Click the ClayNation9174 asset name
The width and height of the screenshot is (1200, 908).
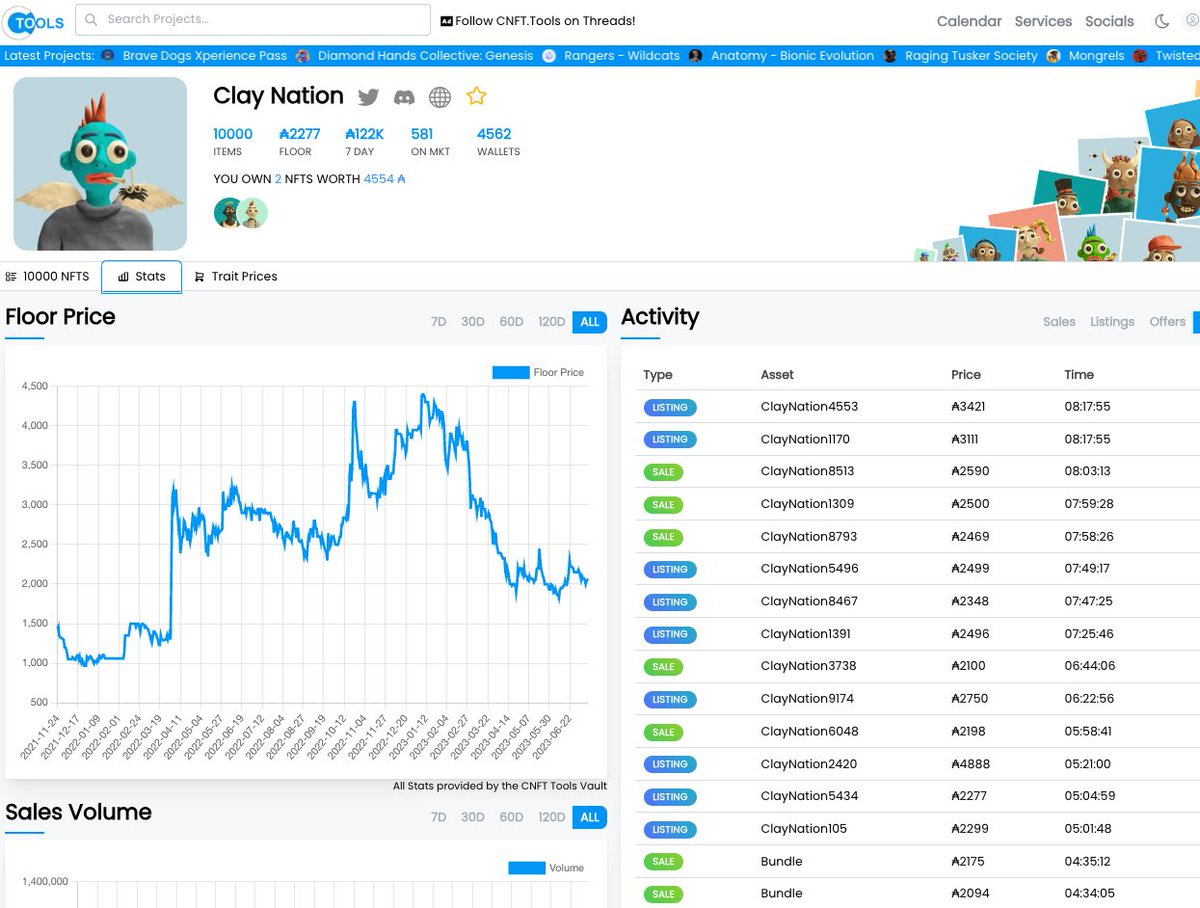click(807, 699)
